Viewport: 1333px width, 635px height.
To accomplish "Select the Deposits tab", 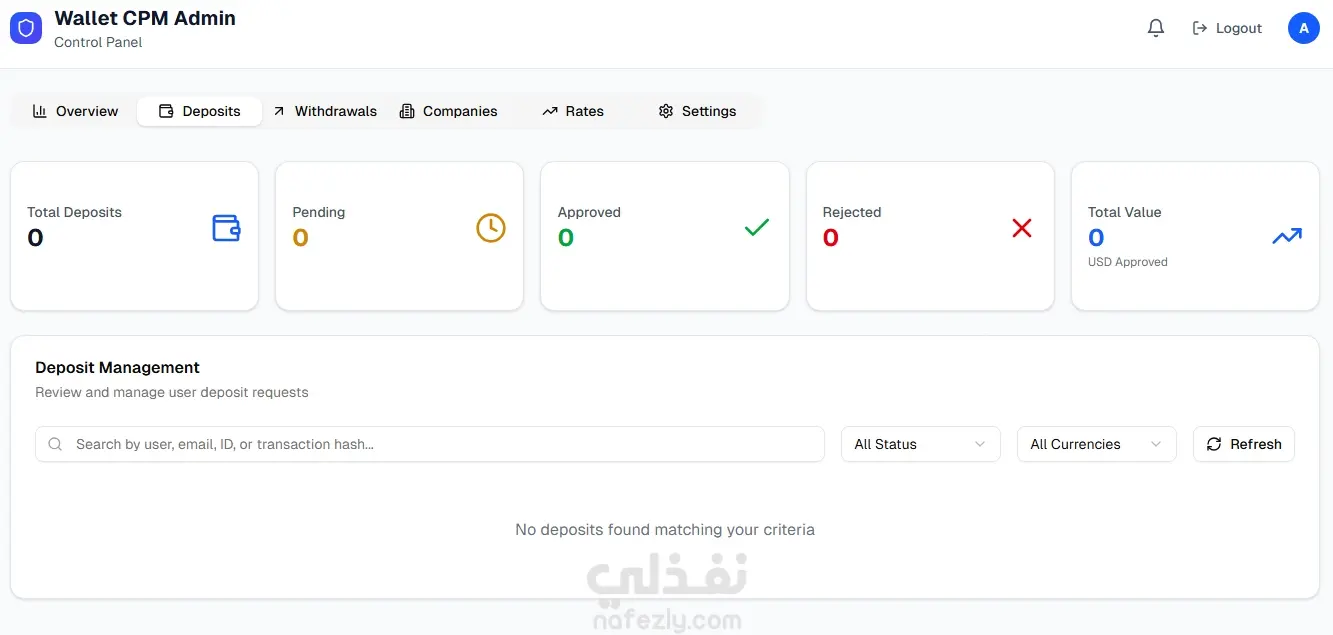I will click(200, 111).
